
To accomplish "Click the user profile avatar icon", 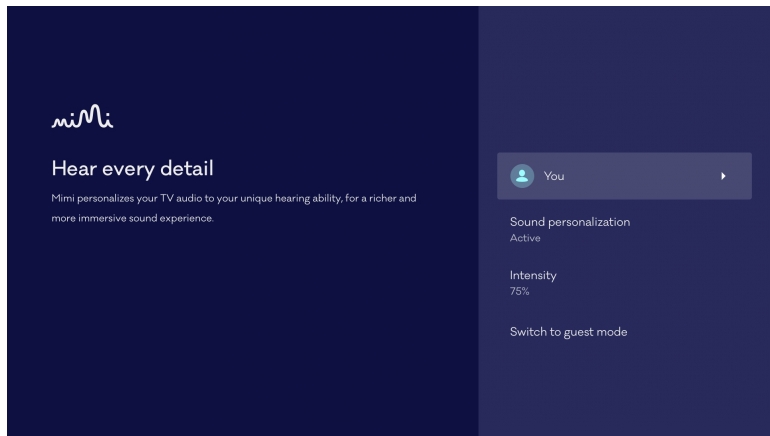I will coord(522,176).
